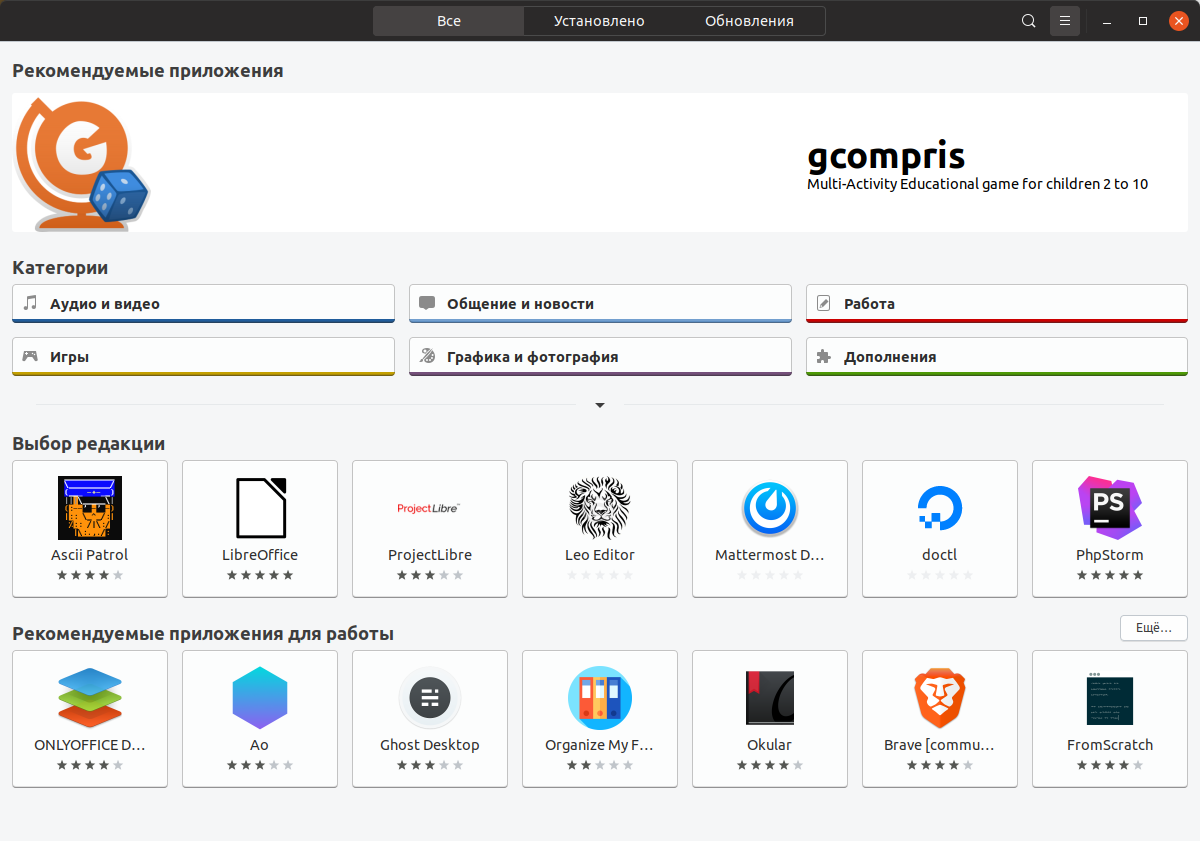Click the brush icon beside Графика и фотография

(427, 356)
